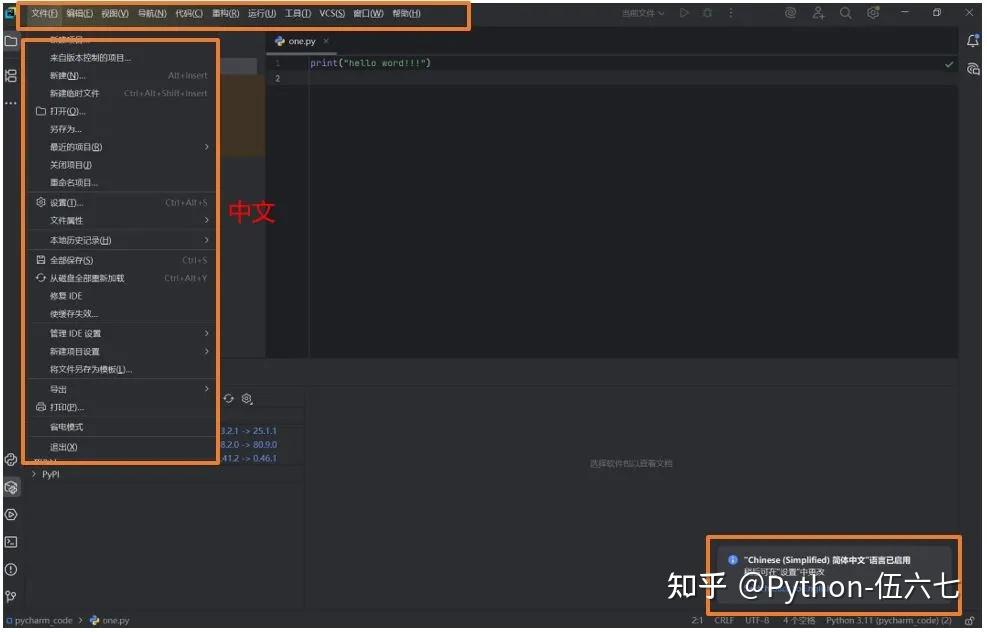Screen dimensions: 987x632
Task: Open the Terminal tool window icon
Action: pos(11,541)
